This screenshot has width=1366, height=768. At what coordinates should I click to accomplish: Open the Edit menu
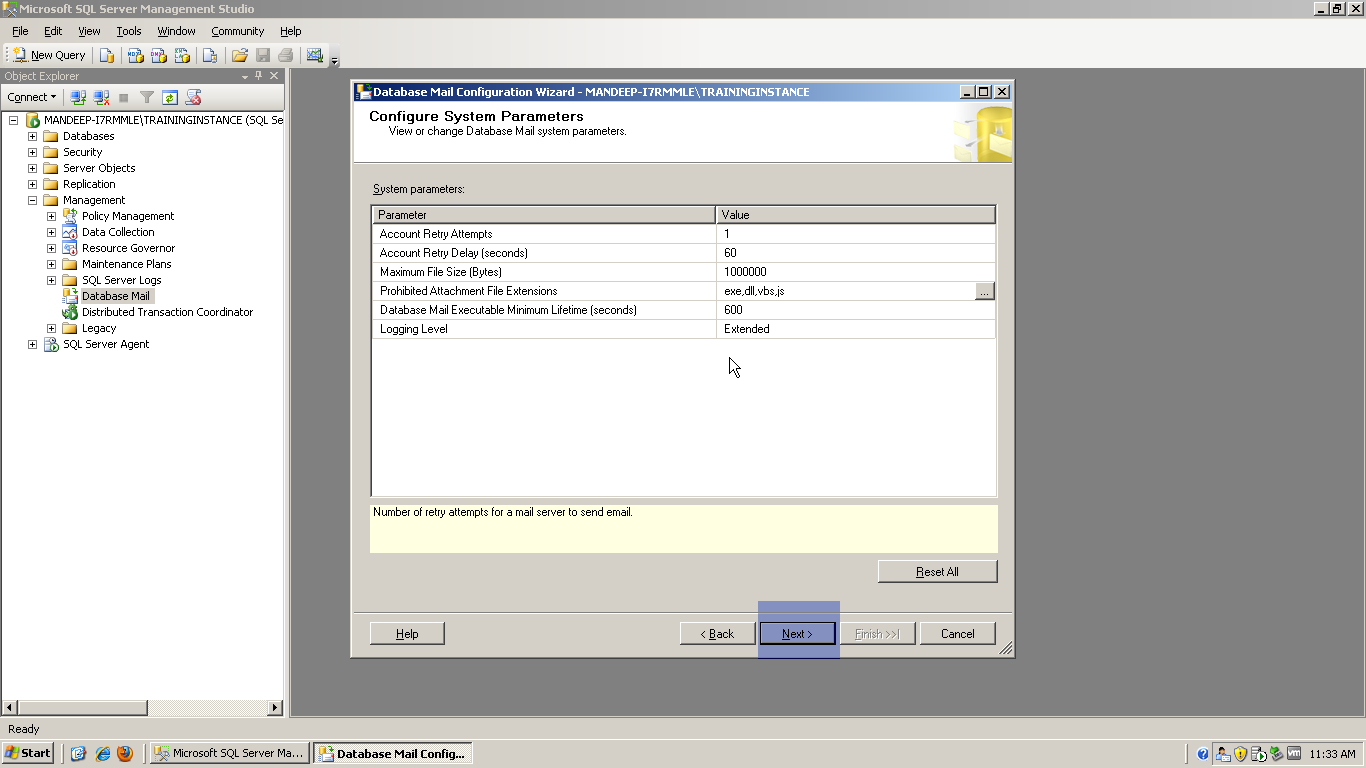tap(53, 31)
